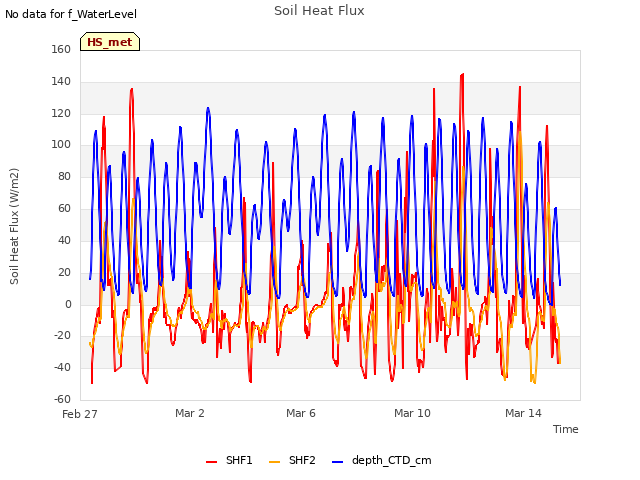
Task: Click the -40 y-axis tick label
Action: coord(62,367)
